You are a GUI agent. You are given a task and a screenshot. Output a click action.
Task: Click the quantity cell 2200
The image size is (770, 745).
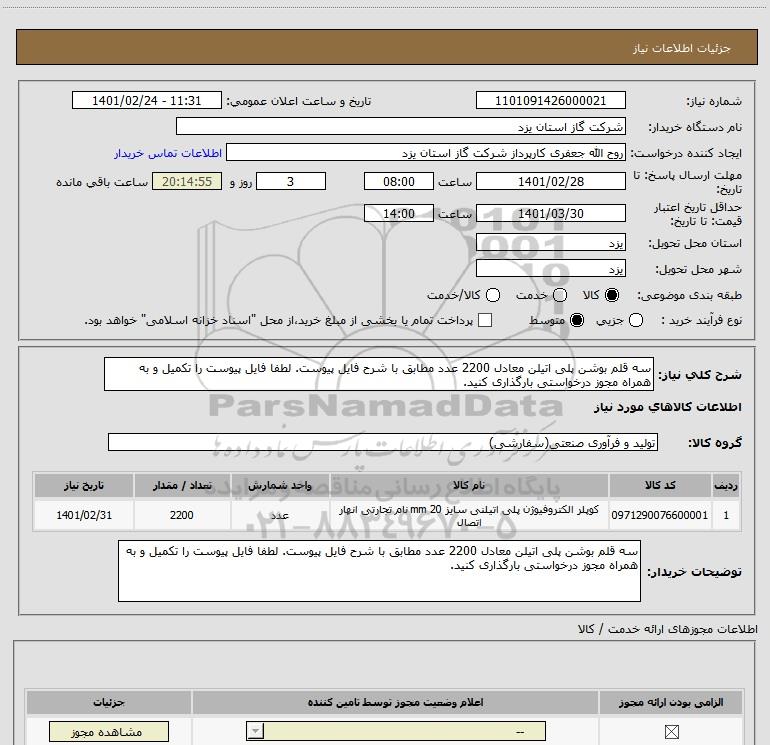pos(182,515)
